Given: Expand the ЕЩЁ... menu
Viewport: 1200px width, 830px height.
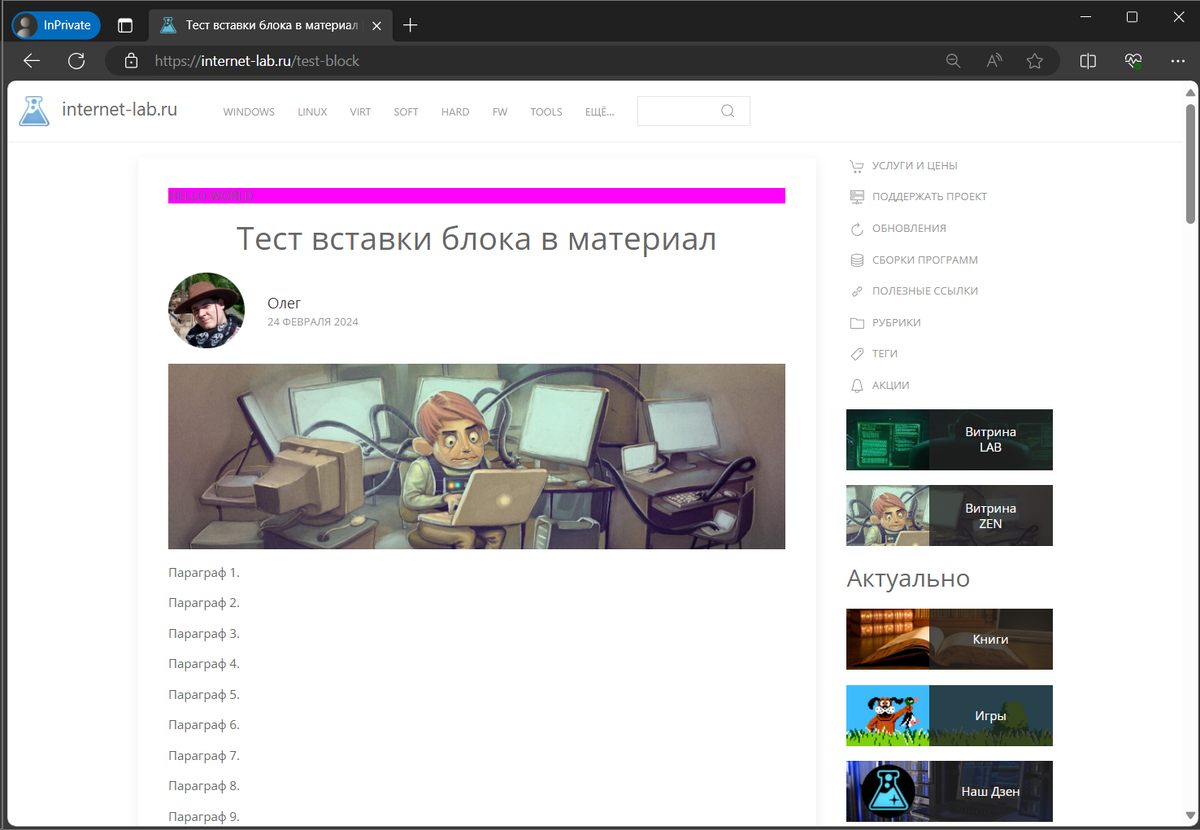Looking at the screenshot, I should (x=599, y=112).
